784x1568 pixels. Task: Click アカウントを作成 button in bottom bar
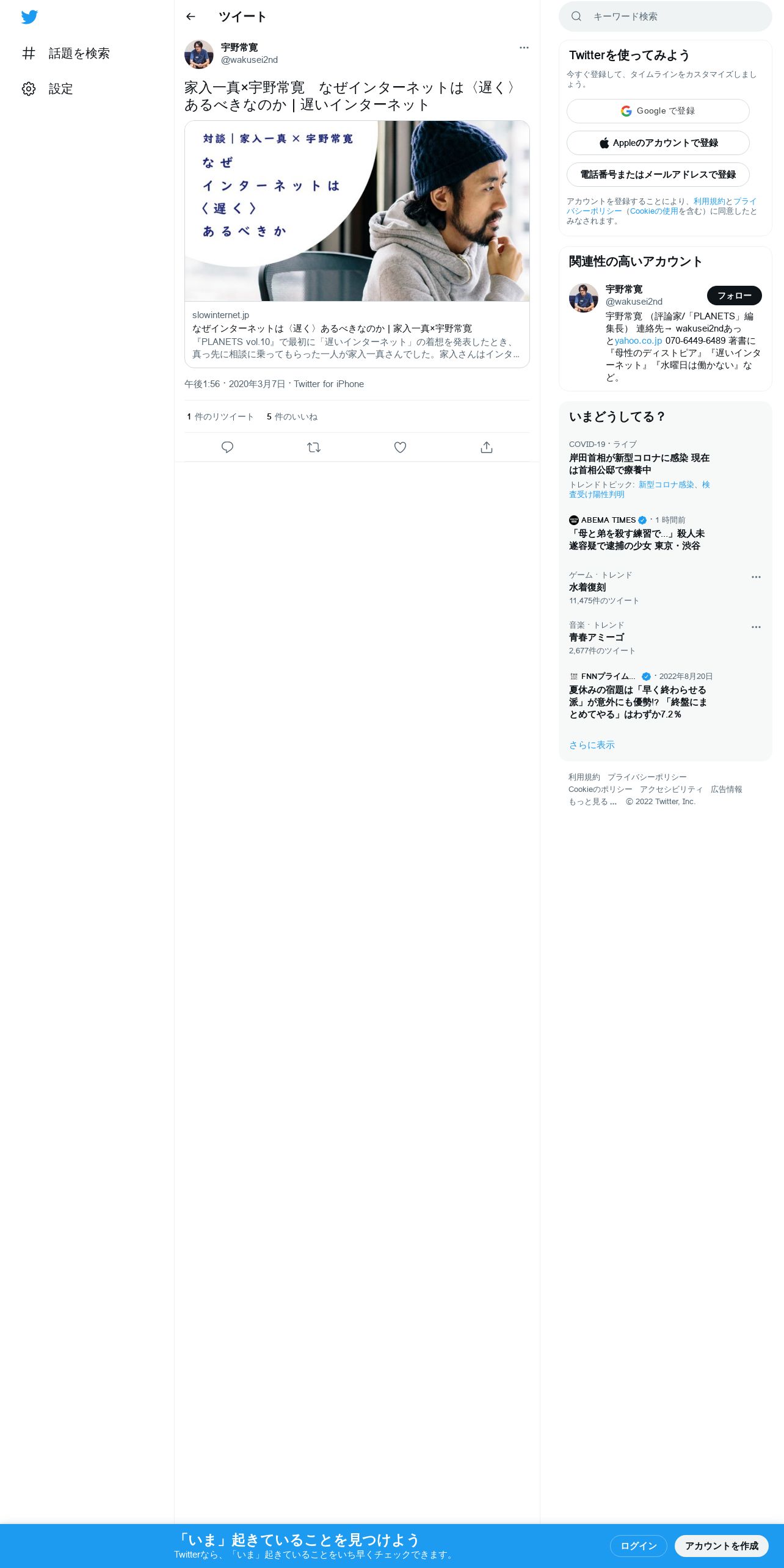tap(721, 1546)
